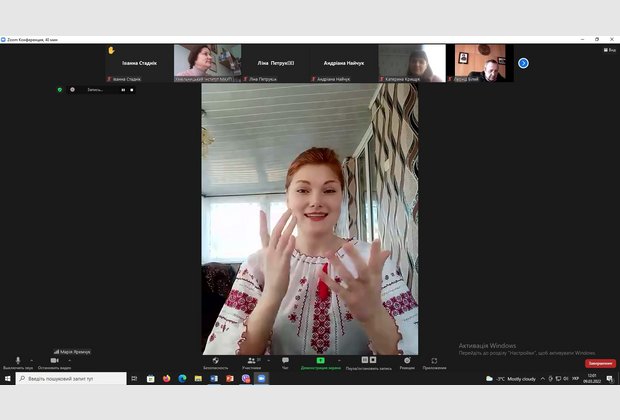Select Іванна Стадnik participant tile
The image size is (620, 420).
(x=139, y=63)
